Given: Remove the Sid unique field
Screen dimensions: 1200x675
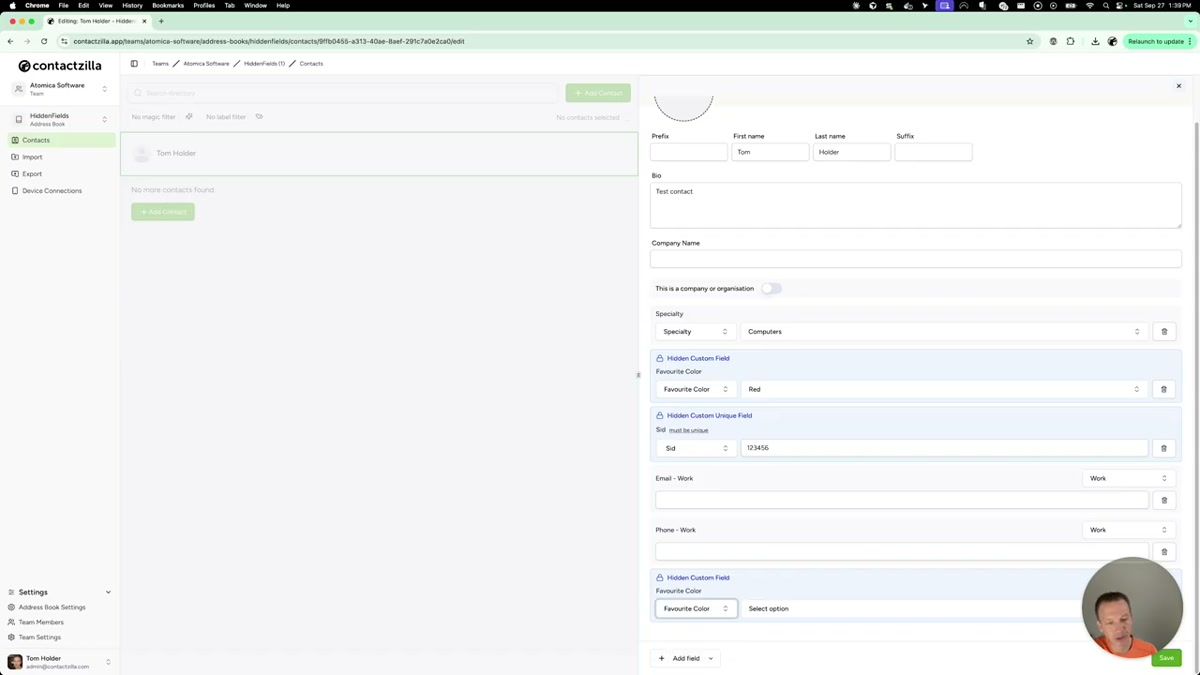Looking at the screenshot, I should click(1163, 448).
